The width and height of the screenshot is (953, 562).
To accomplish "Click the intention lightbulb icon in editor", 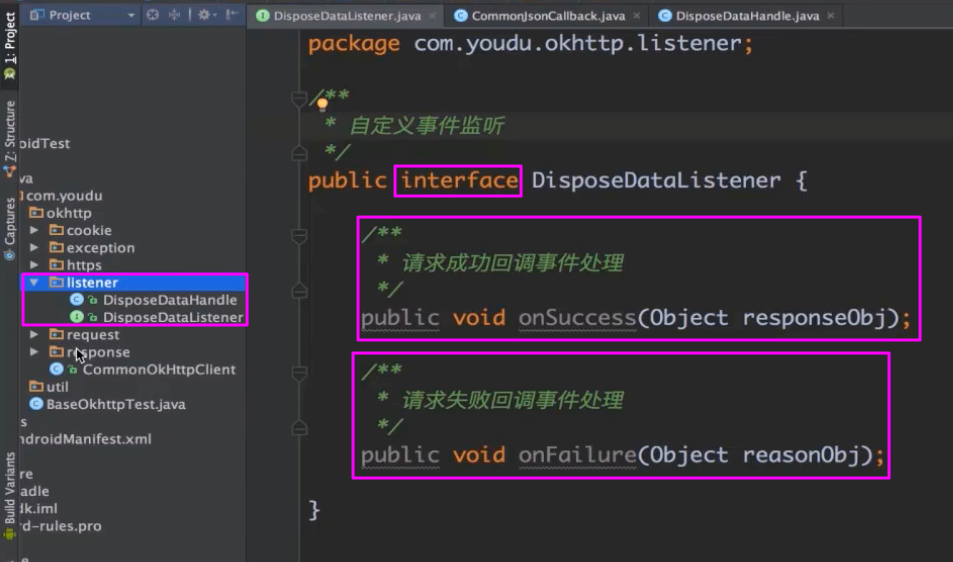I will tap(322, 105).
